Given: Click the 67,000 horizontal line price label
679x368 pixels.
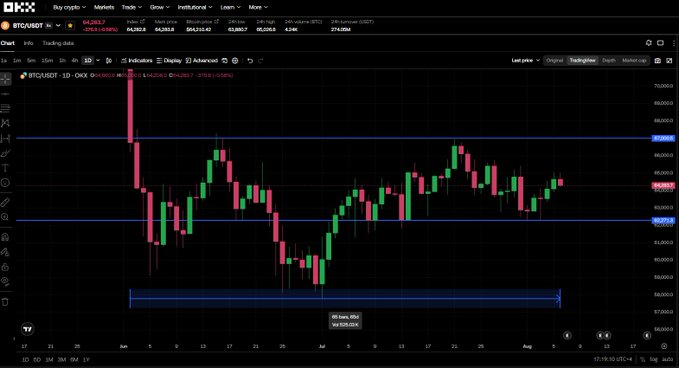Looking at the screenshot, I should point(663,138).
